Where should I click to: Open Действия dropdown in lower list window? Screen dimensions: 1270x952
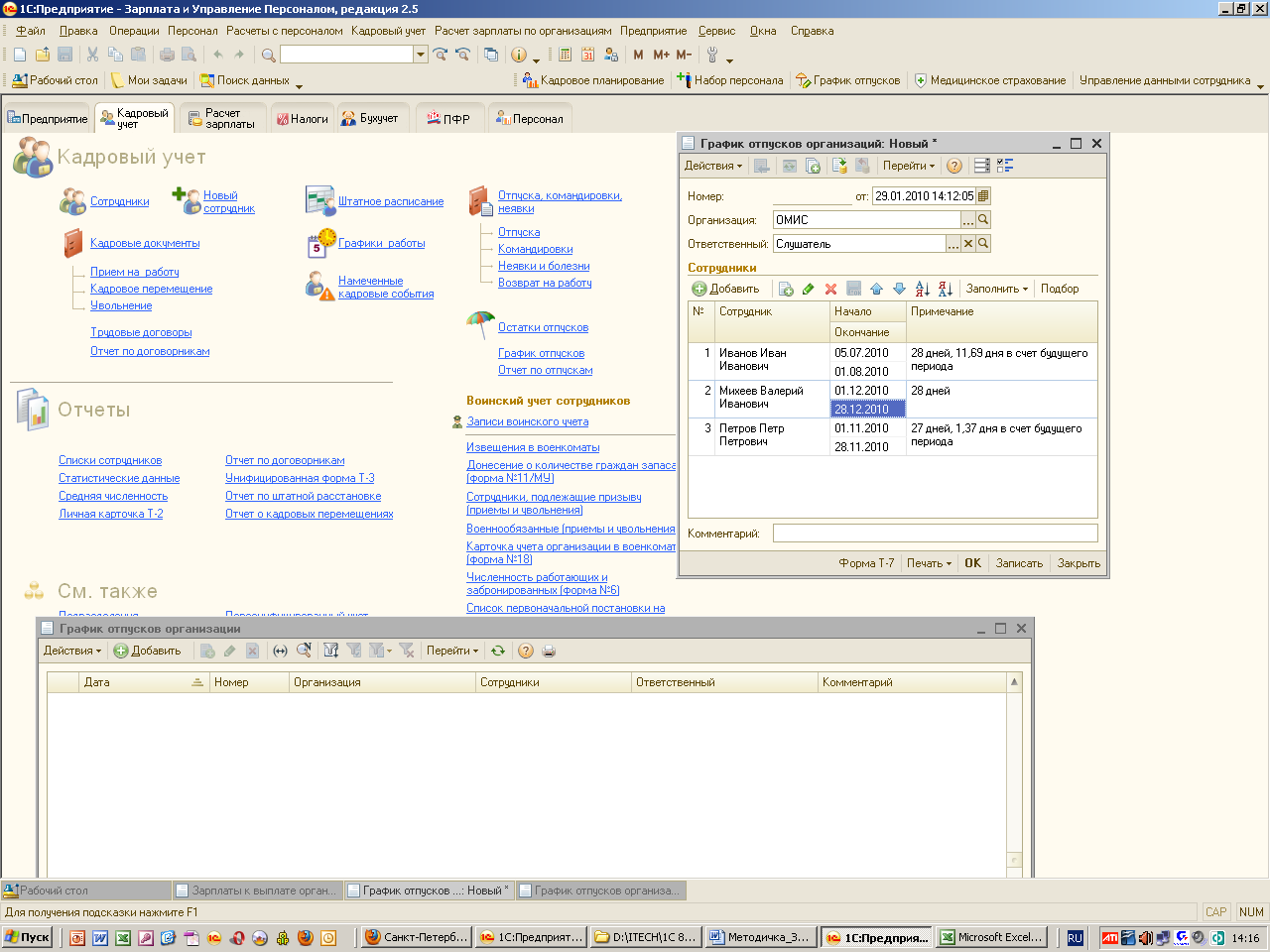pyautogui.click(x=72, y=651)
